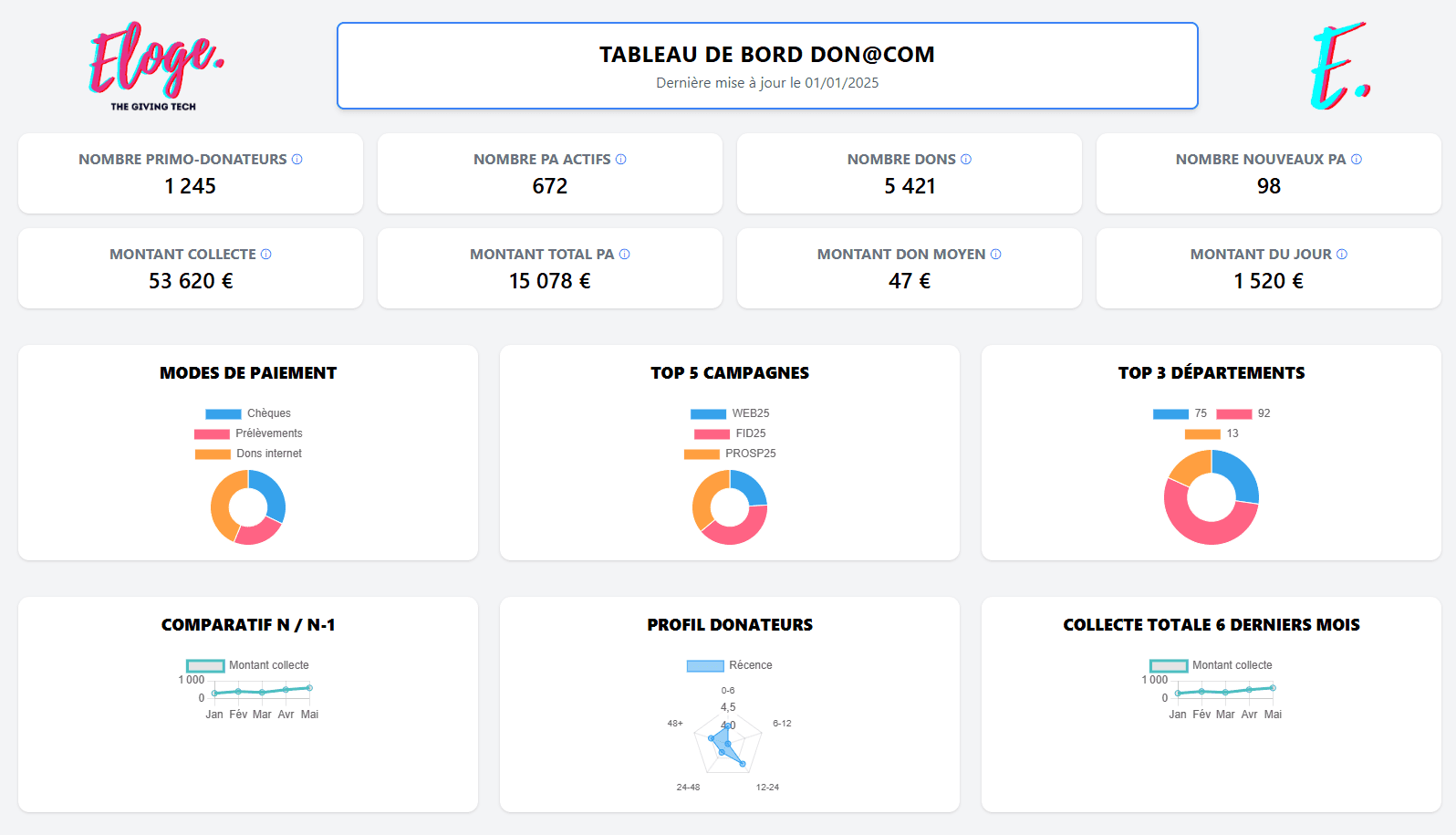Screen dimensions: 1456x835
Task: Click info icon beside Nombre Primo-Donateurs
Action: tap(296, 160)
